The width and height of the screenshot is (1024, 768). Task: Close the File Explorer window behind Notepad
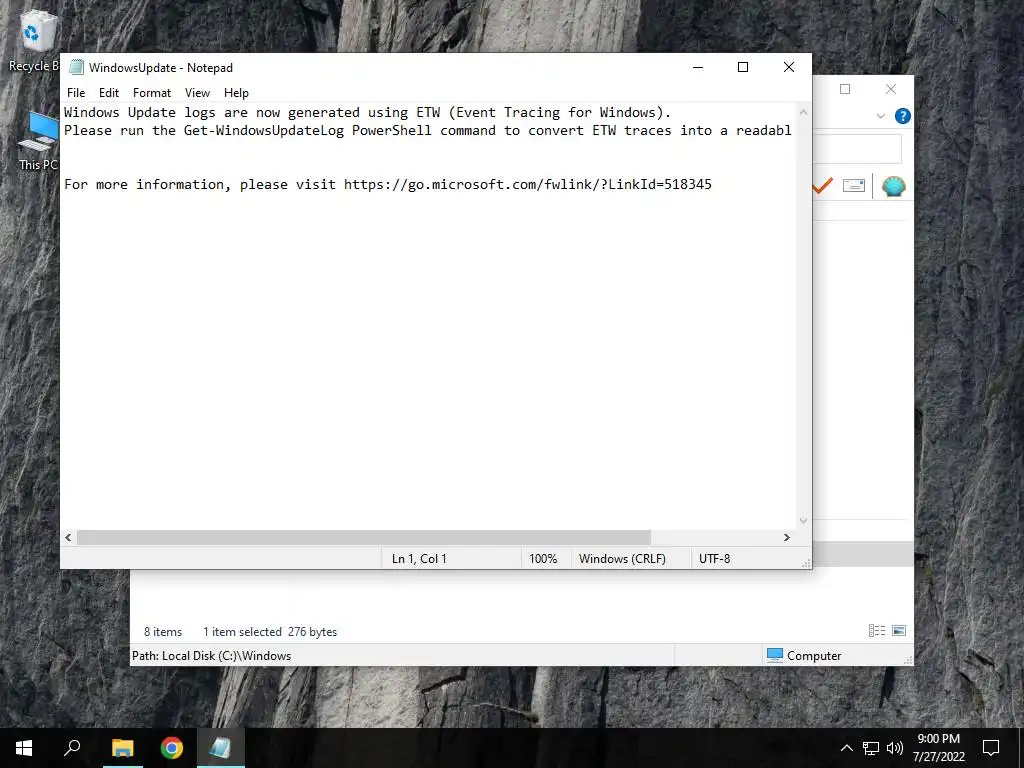coord(891,89)
